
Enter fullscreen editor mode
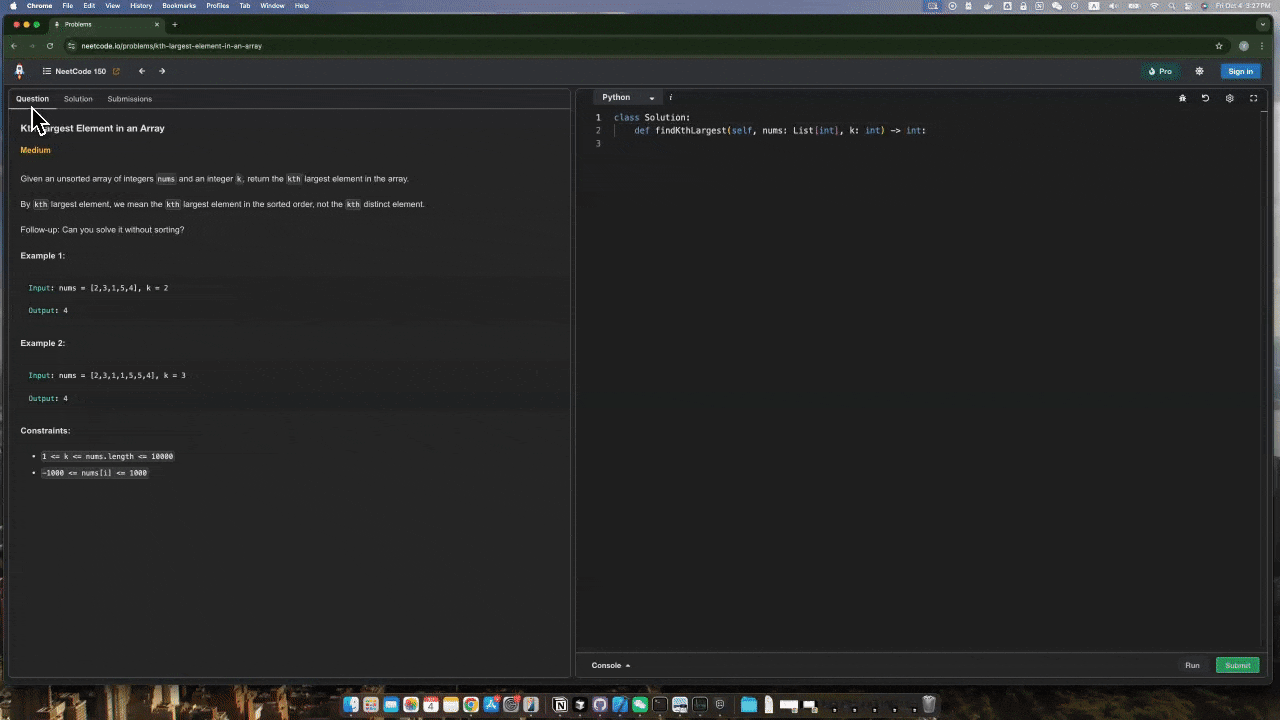(1253, 98)
